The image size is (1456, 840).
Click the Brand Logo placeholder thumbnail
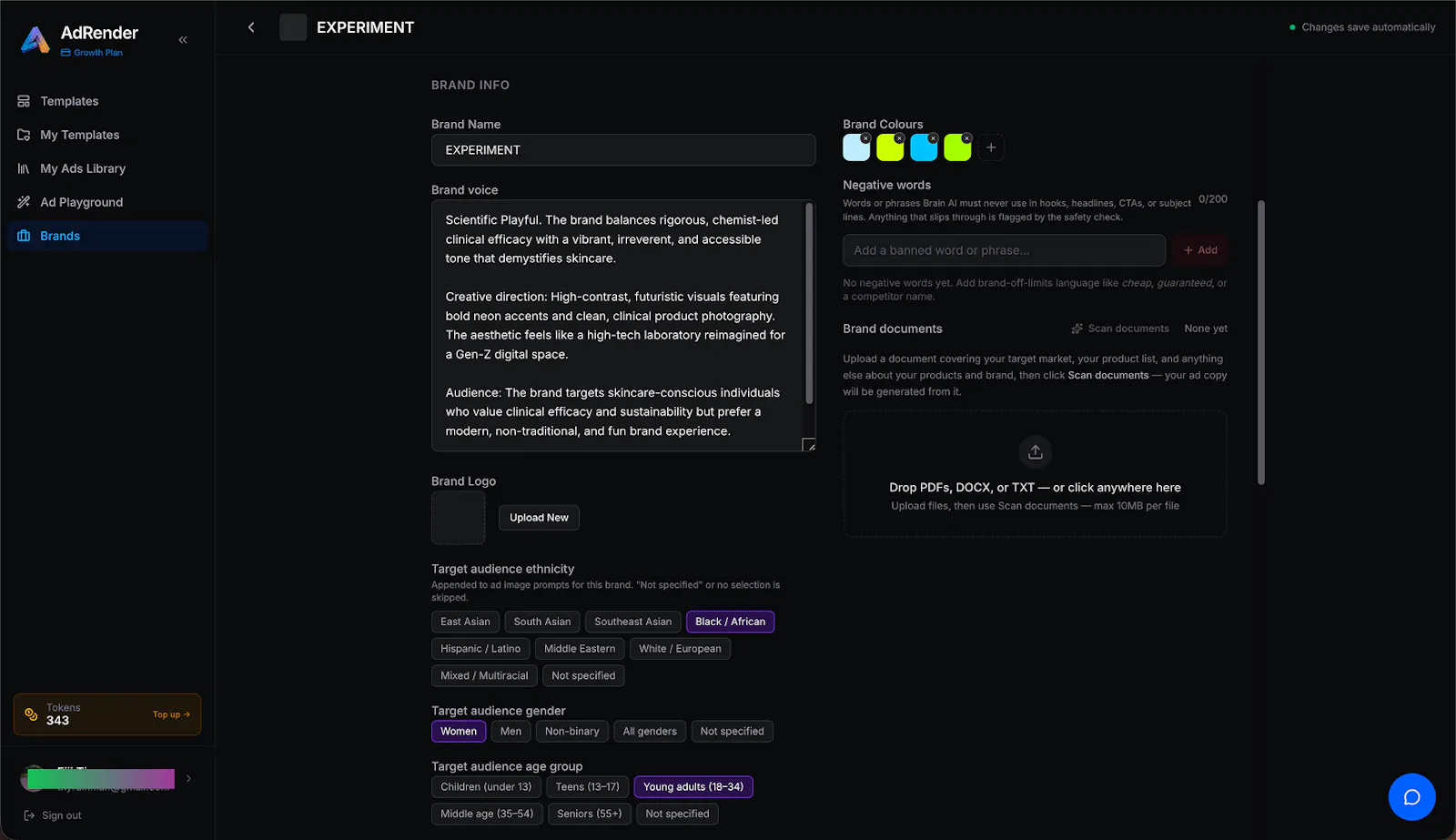458,518
